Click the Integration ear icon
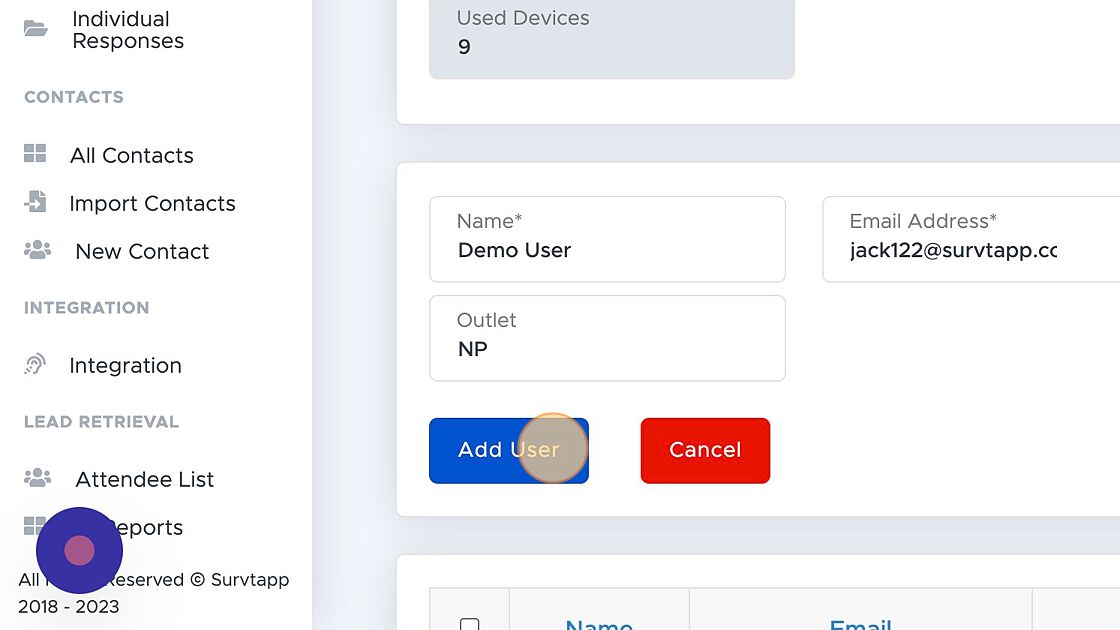The width and height of the screenshot is (1120, 630). [34, 364]
